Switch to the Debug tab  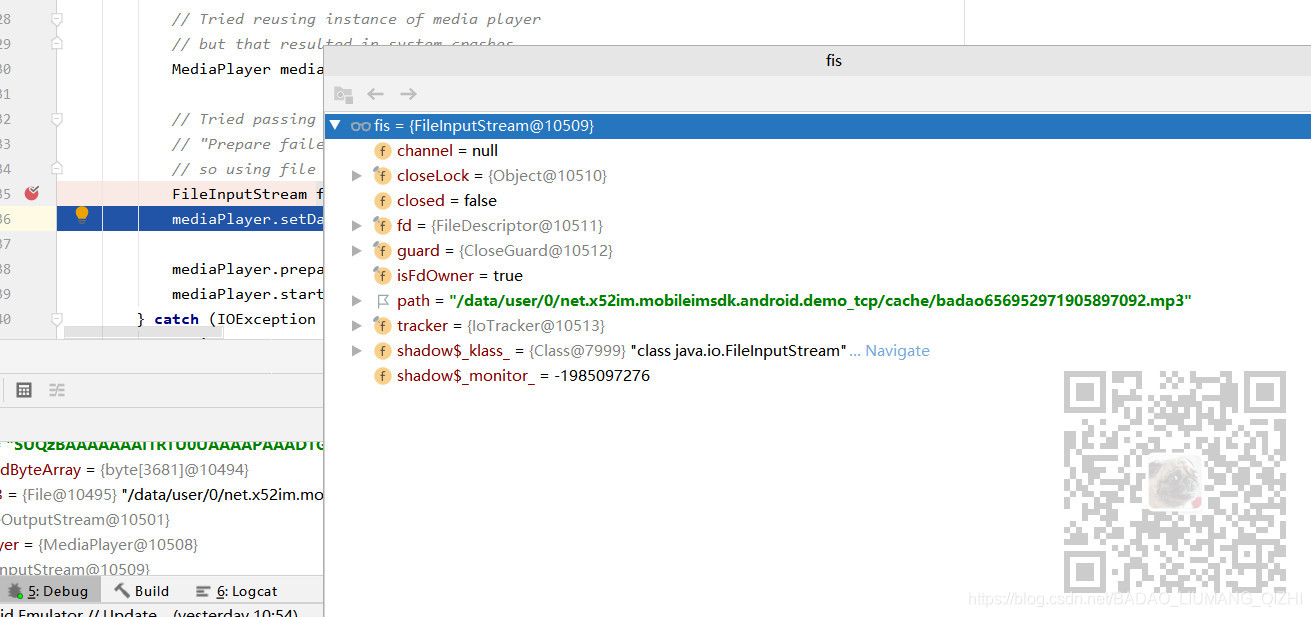(x=50, y=590)
